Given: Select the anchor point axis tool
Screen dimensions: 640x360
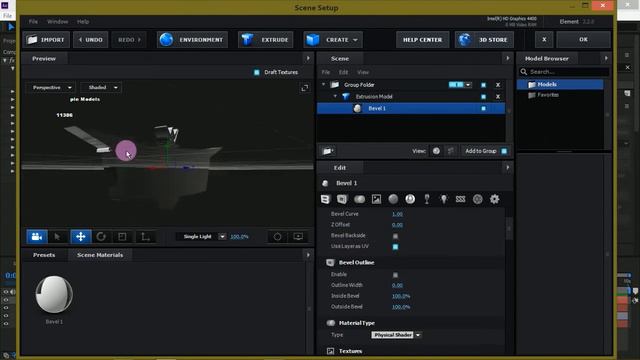Looking at the screenshot, I should (145, 237).
